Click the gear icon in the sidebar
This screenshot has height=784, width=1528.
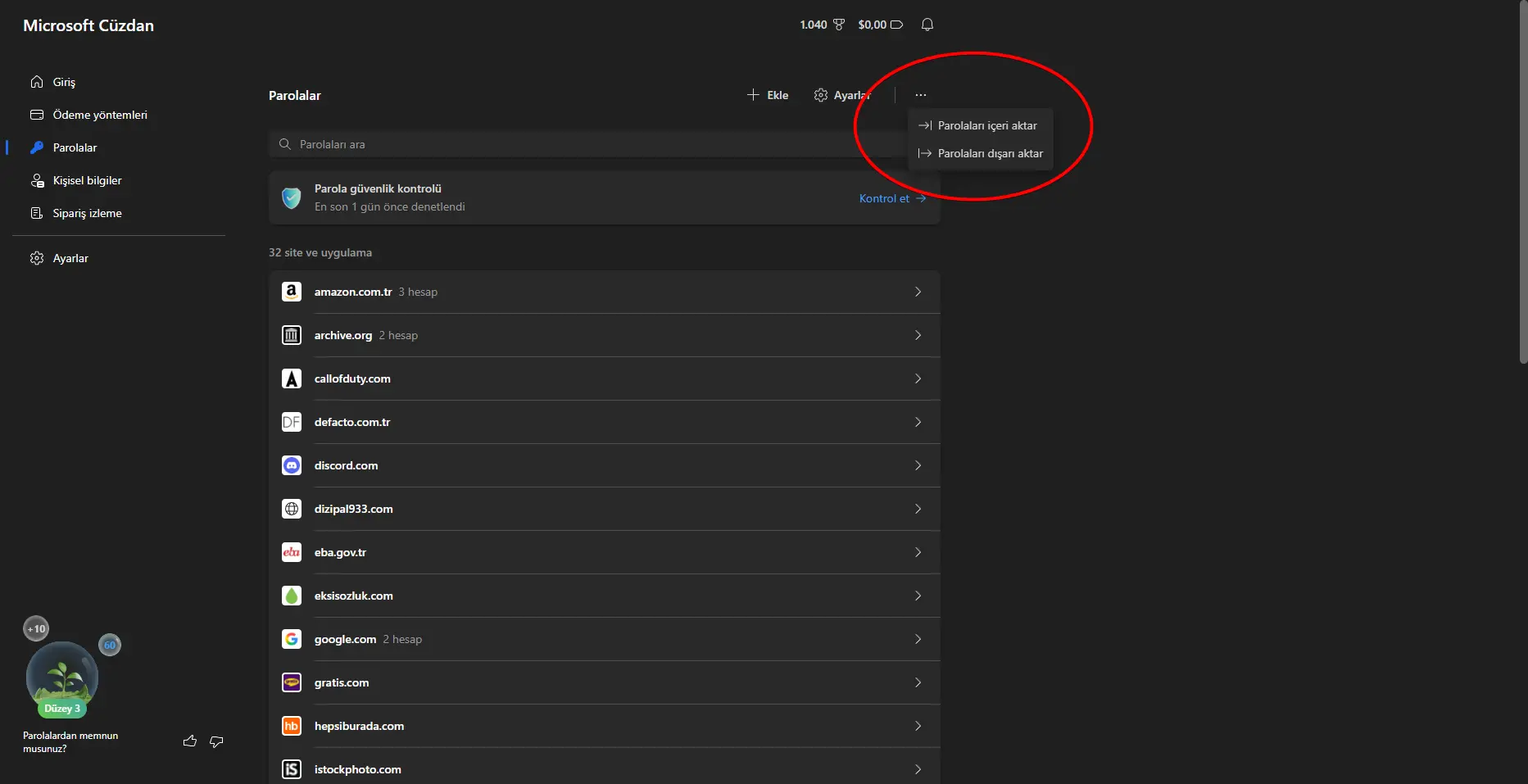pyautogui.click(x=37, y=258)
